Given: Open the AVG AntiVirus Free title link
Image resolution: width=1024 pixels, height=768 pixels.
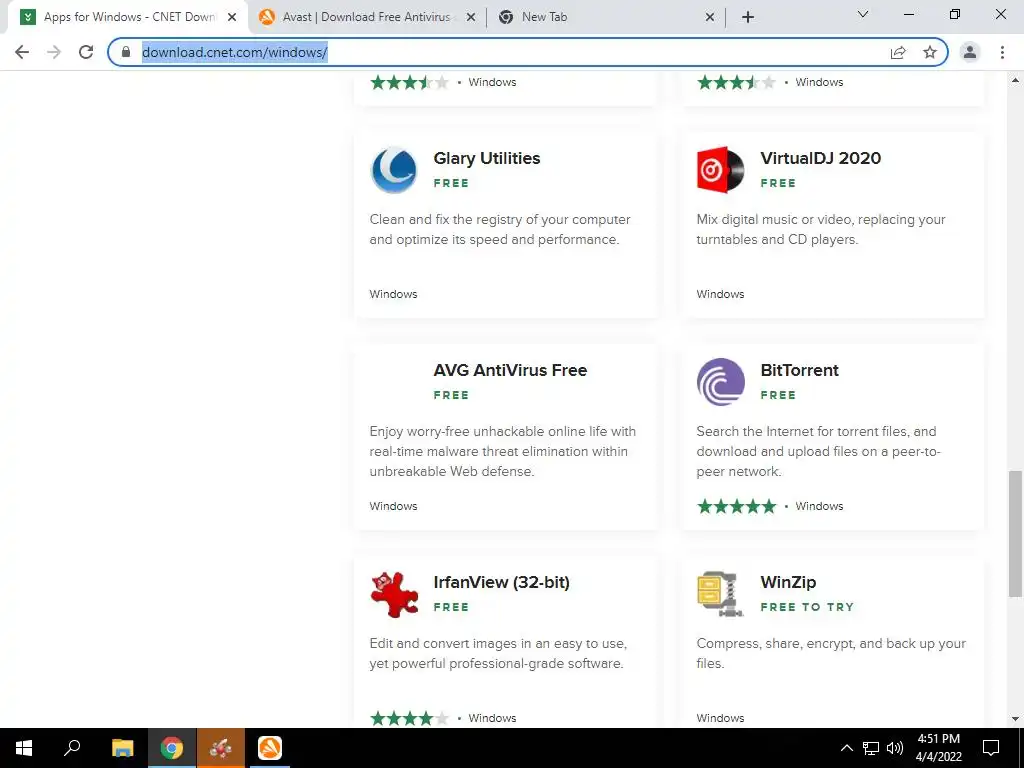Looking at the screenshot, I should click(510, 370).
